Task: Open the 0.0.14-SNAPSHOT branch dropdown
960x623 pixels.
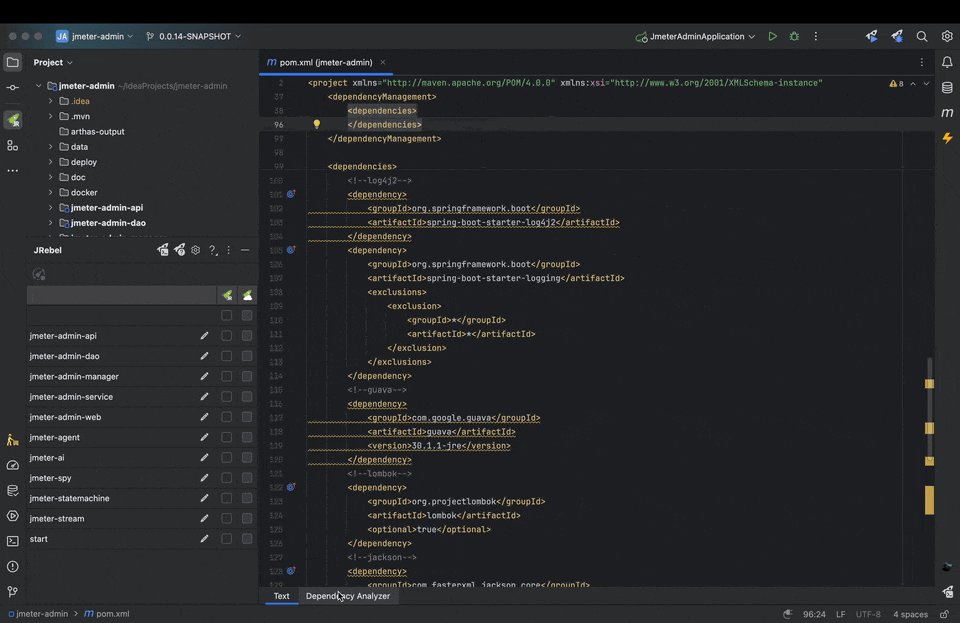Action: [x=193, y=37]
